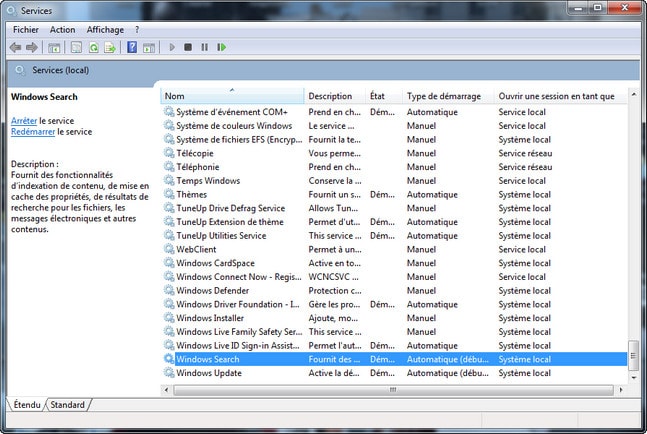Open the question mark help menu
Screen dimensions: 647x434
pyautogui.click(x=137, y=30)
